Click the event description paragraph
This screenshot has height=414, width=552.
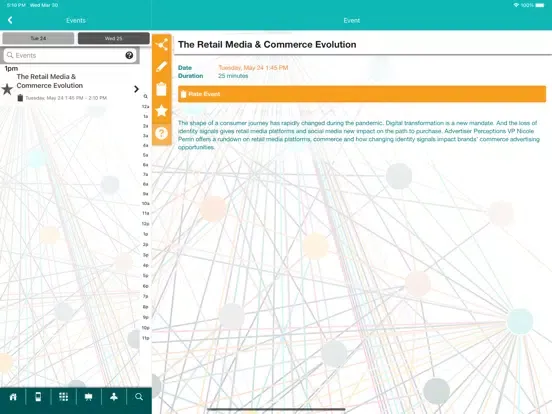[x=359, y=135]
